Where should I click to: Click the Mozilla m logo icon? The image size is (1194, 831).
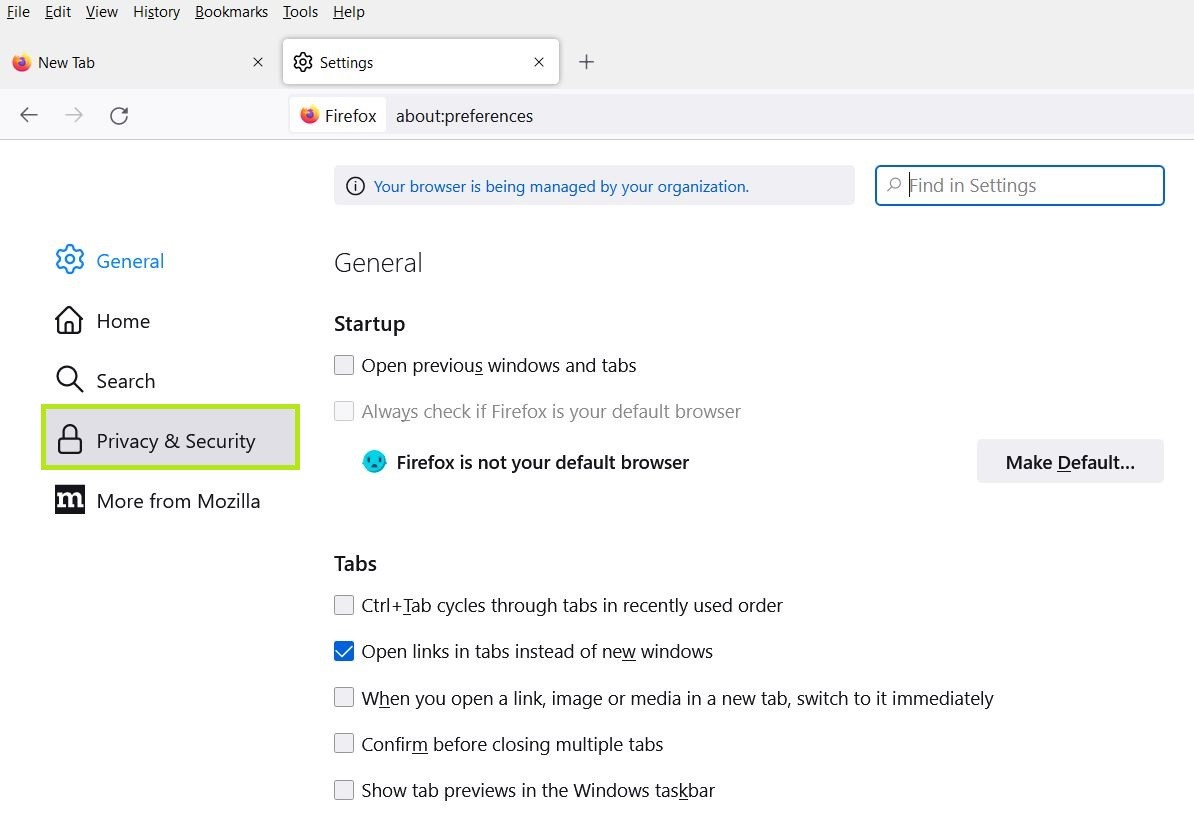[x=69, y=500]
